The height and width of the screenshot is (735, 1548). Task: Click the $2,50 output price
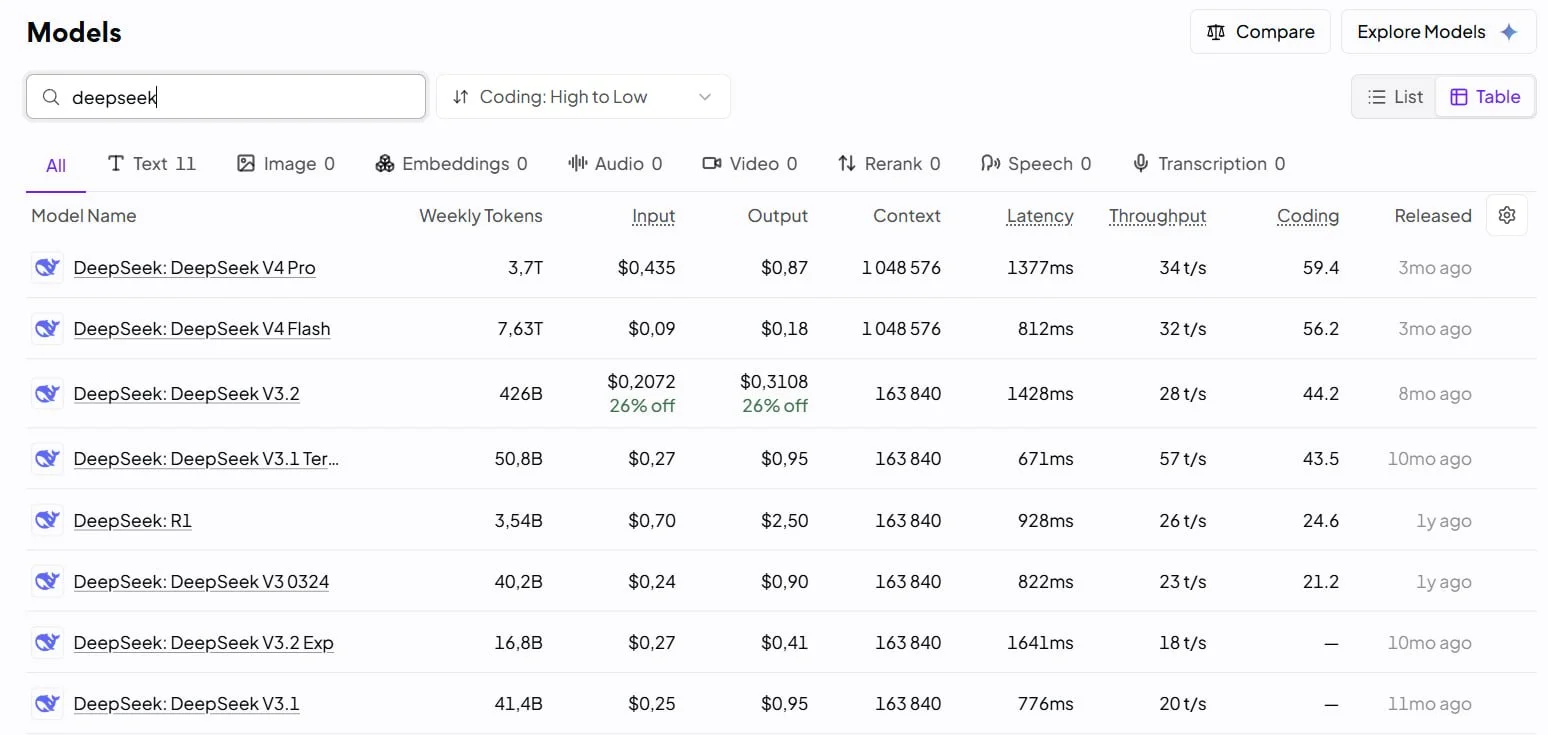[x=784, y=521]
